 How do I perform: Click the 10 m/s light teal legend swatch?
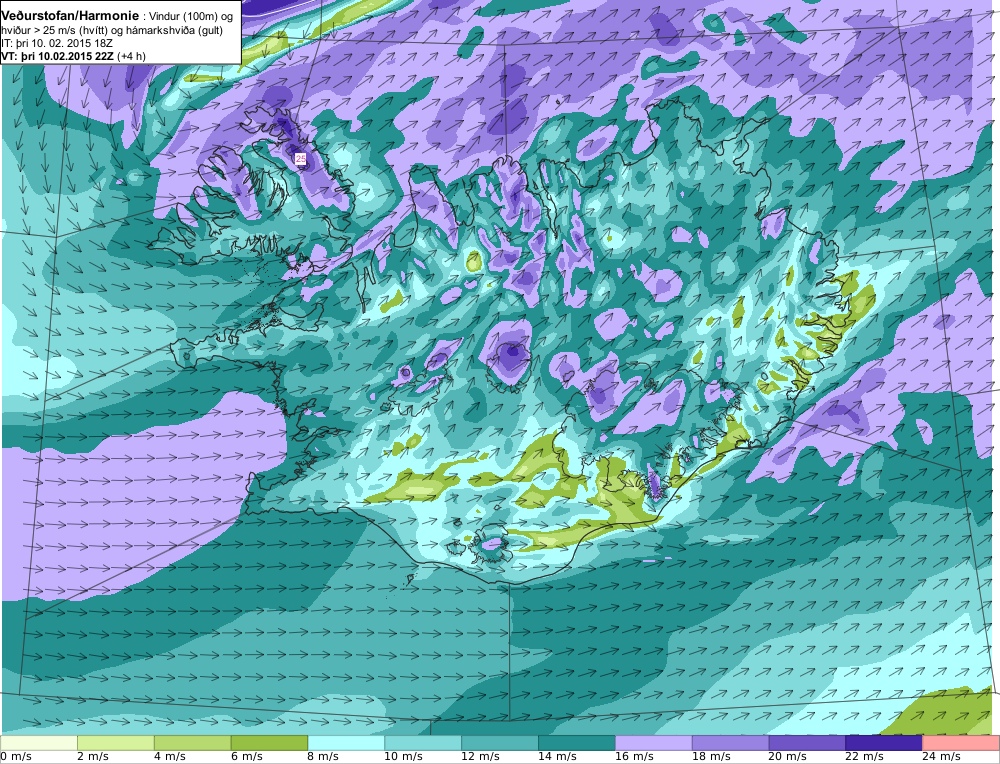423,743
